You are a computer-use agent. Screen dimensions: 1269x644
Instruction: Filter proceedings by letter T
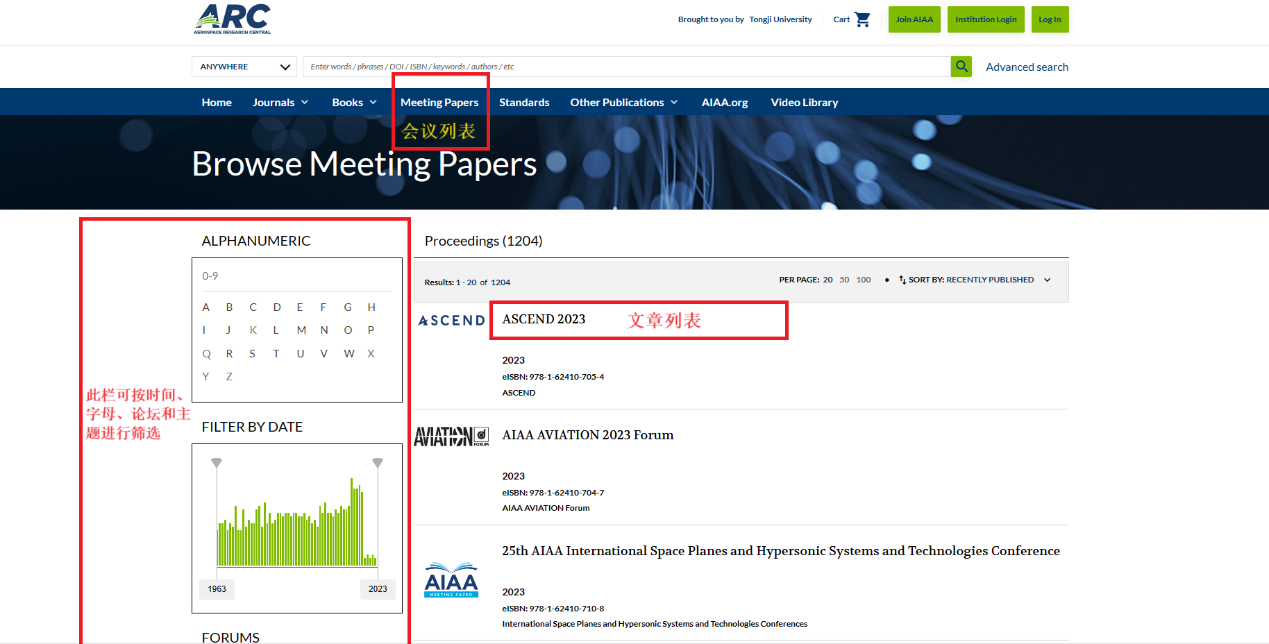point(276,353)
